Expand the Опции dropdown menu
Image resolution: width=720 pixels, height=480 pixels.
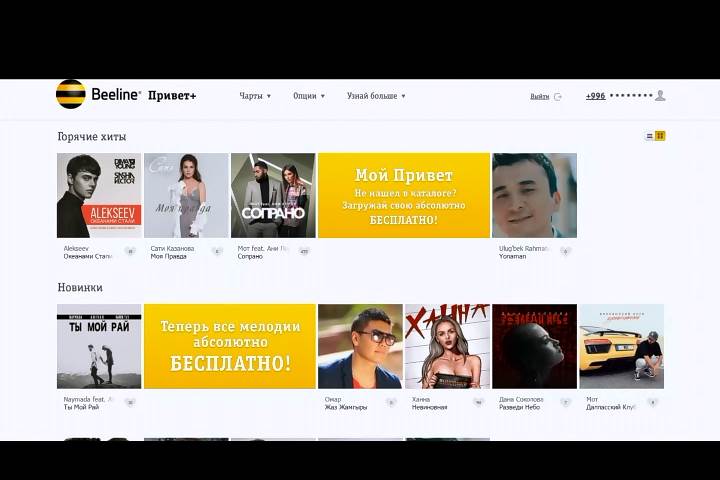tap(309, 96)
